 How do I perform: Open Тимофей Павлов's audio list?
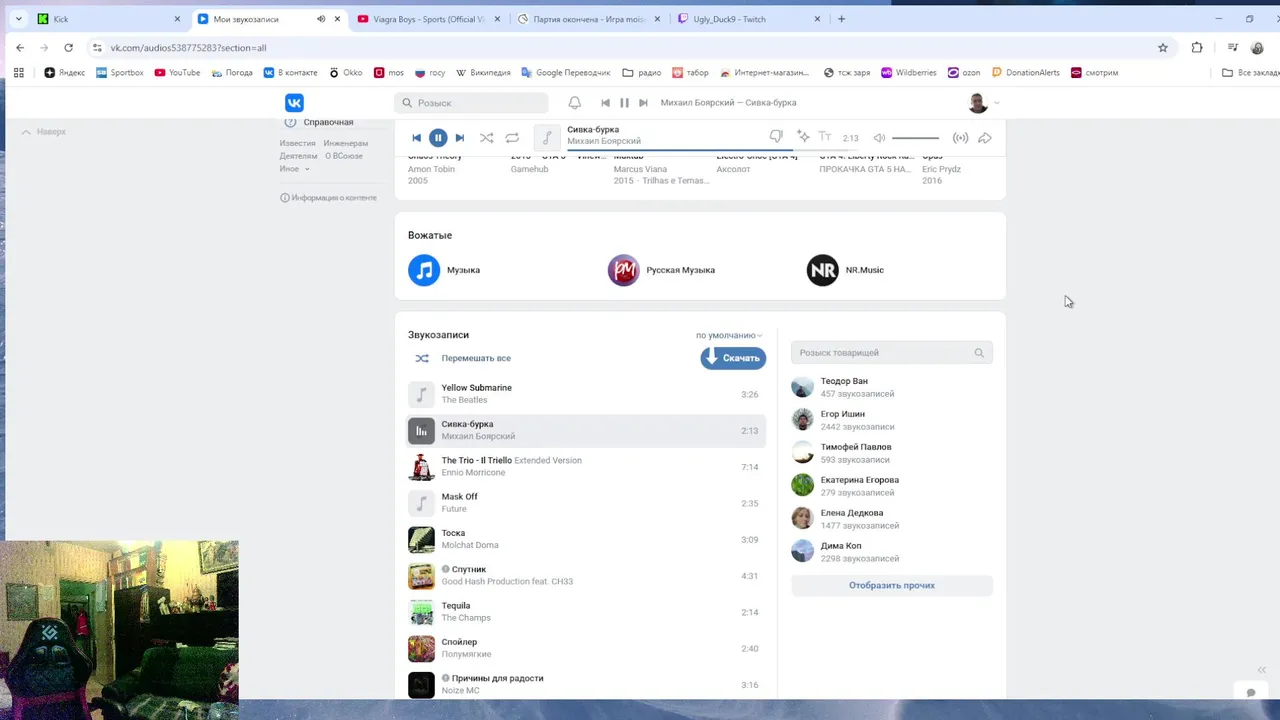[x=891, y=453]
